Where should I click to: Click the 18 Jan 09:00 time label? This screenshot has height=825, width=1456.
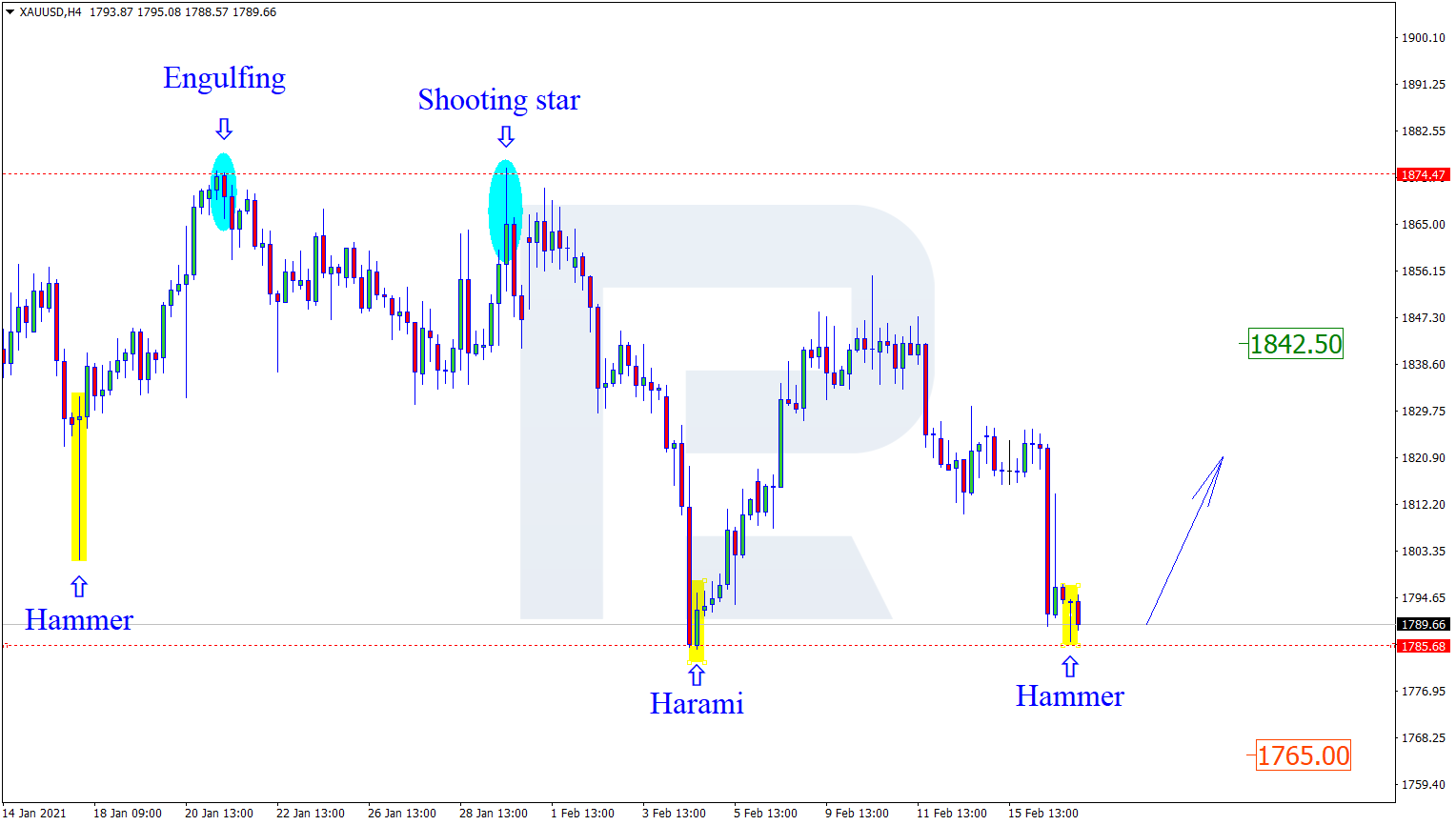(x=128, y=814)
